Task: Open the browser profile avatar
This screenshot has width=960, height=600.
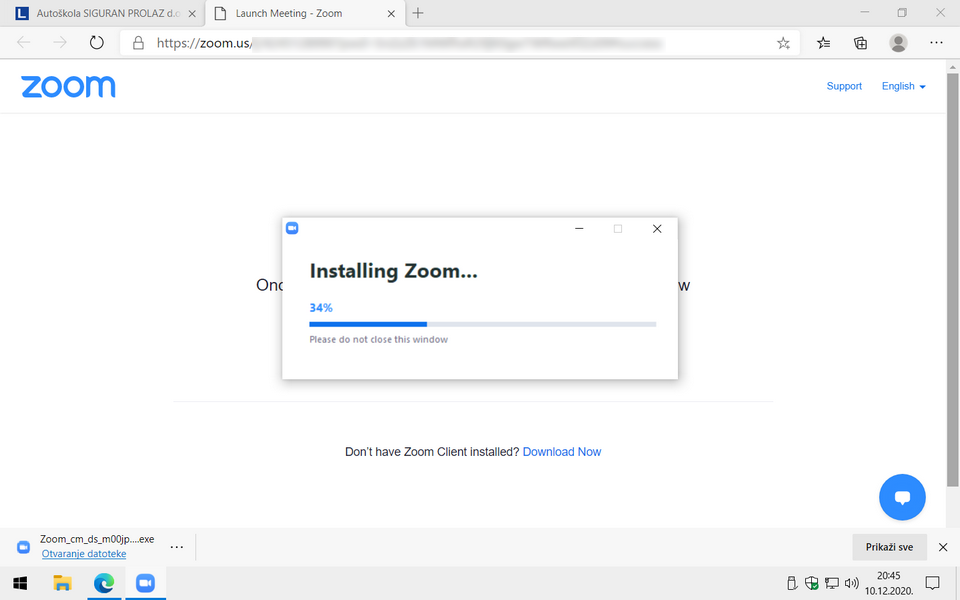Action: pos(898,43)
